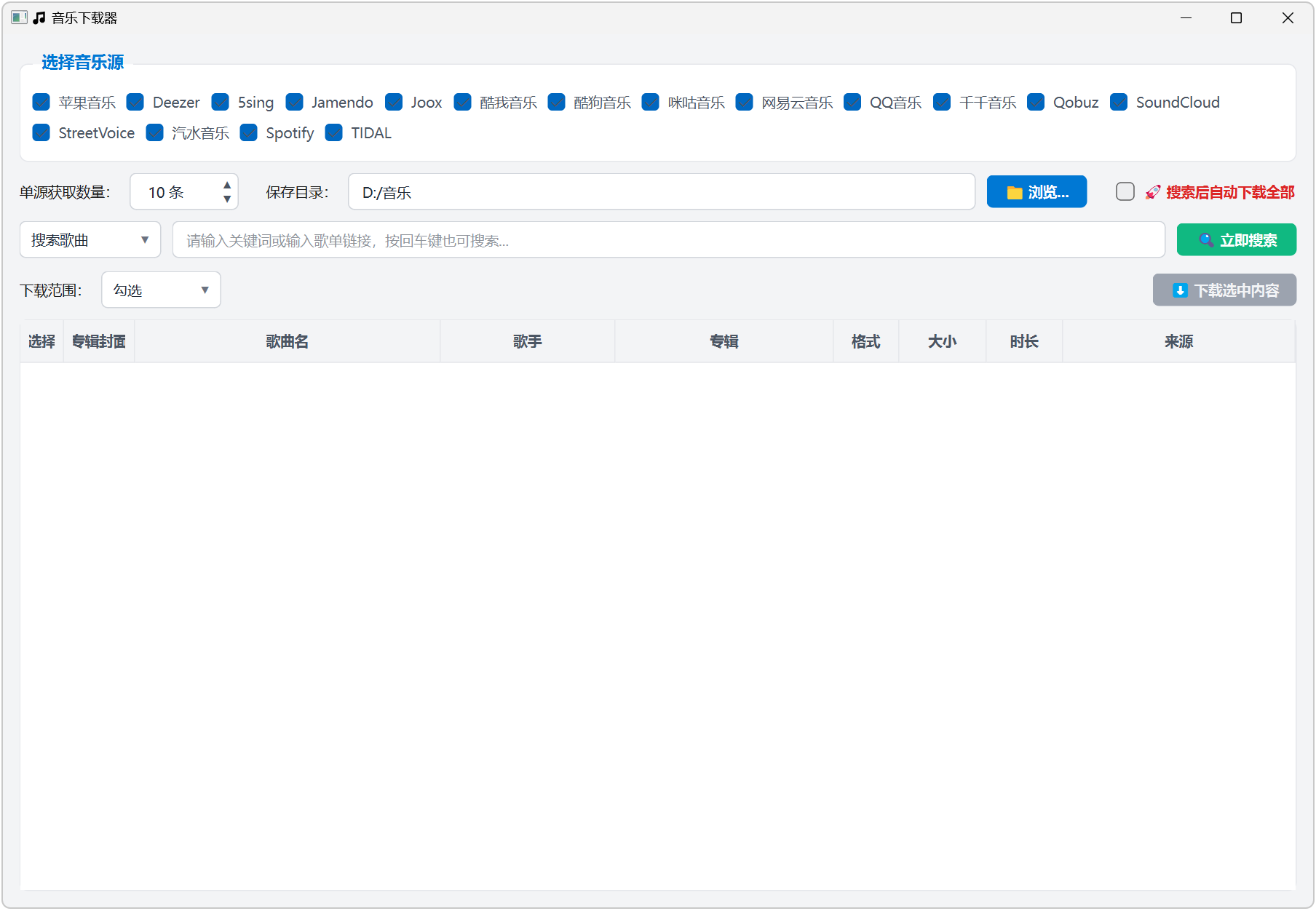Expand the 下载范围 勾选 dropdown

(x=162, y=290)
